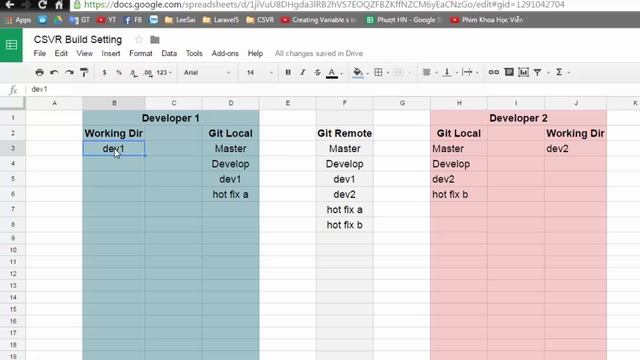This screenshot has height=360, width=640.
Task: Open the Insert menu
Action: click(x=111, y=53)
